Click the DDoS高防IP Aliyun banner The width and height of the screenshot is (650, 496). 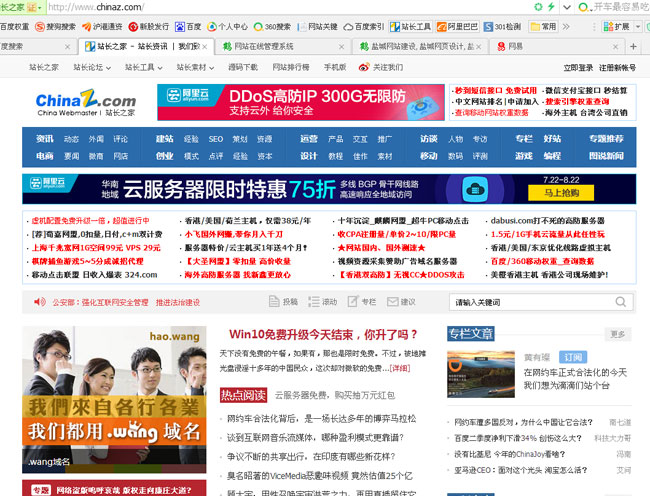click(301, 102)
